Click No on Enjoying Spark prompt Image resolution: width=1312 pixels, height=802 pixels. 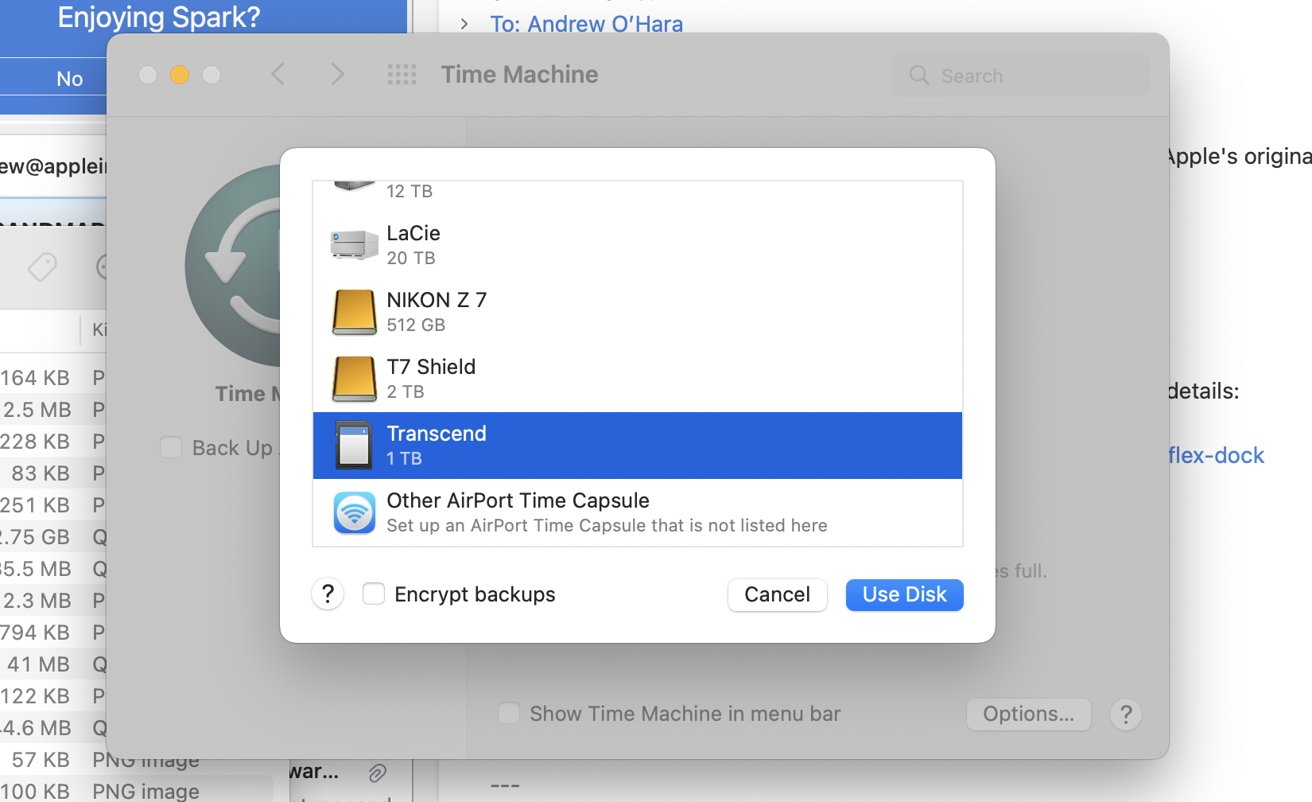pos(69,78)
